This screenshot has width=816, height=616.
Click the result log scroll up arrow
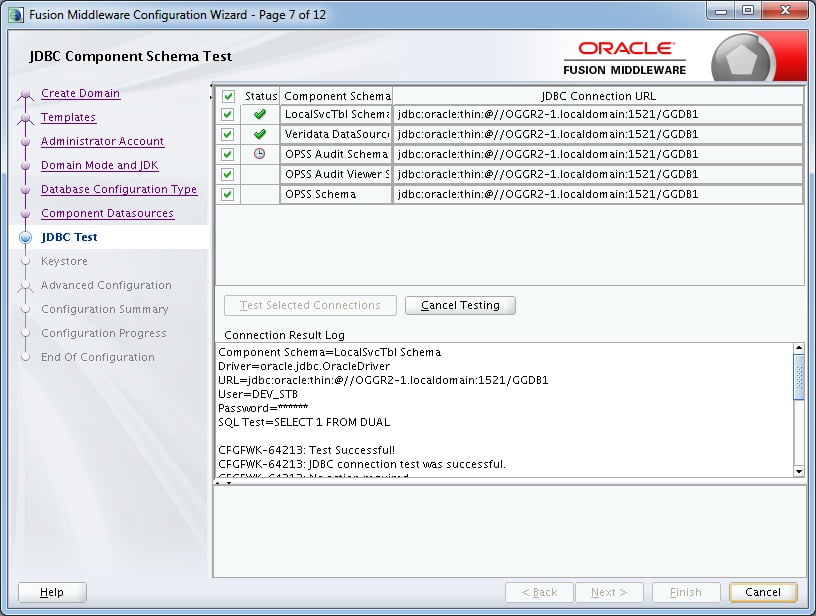(799, 348)
